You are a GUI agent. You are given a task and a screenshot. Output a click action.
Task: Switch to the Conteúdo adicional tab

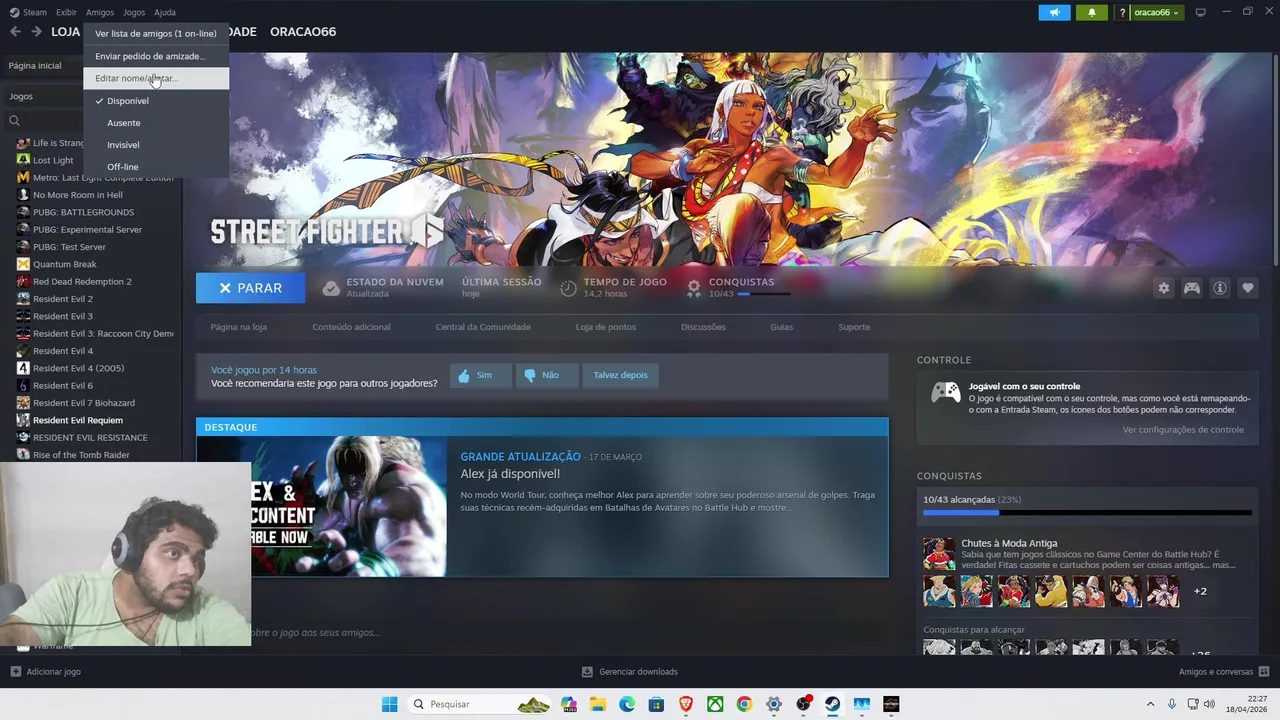coord(351,327)
